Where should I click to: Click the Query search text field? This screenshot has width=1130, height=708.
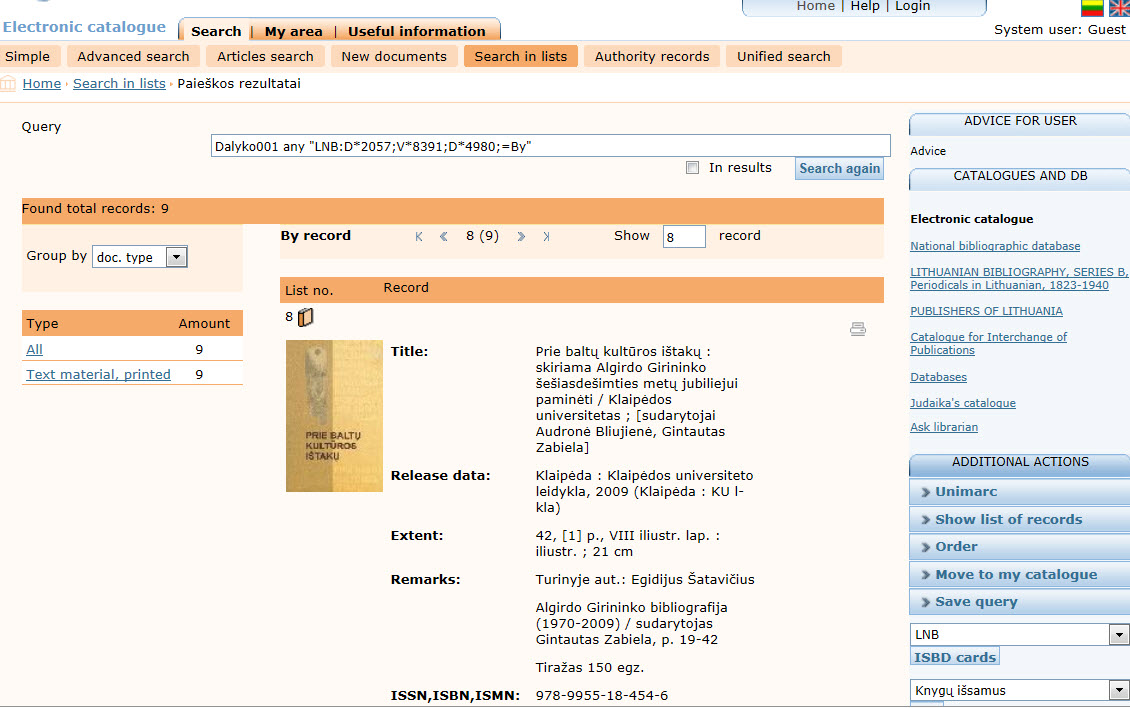coord(550,146)
